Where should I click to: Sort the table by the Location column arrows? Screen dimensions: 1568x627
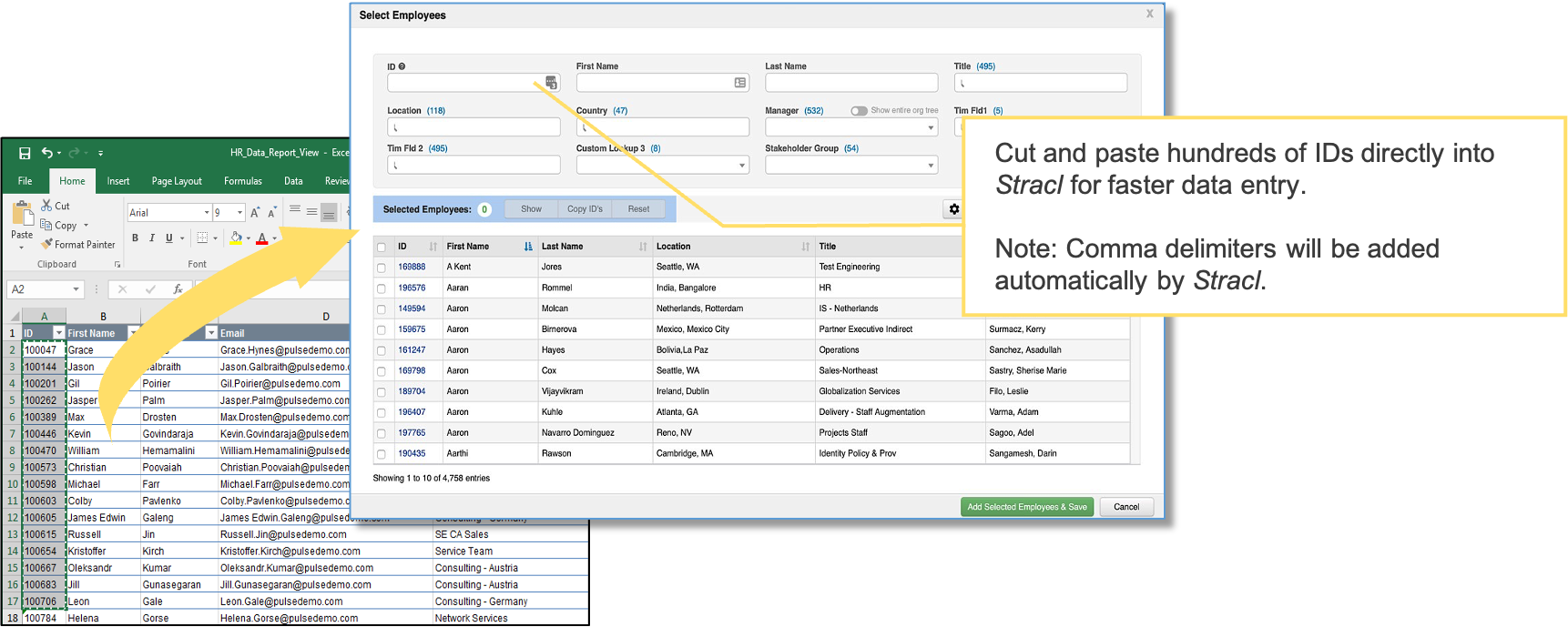click(806, 247)
